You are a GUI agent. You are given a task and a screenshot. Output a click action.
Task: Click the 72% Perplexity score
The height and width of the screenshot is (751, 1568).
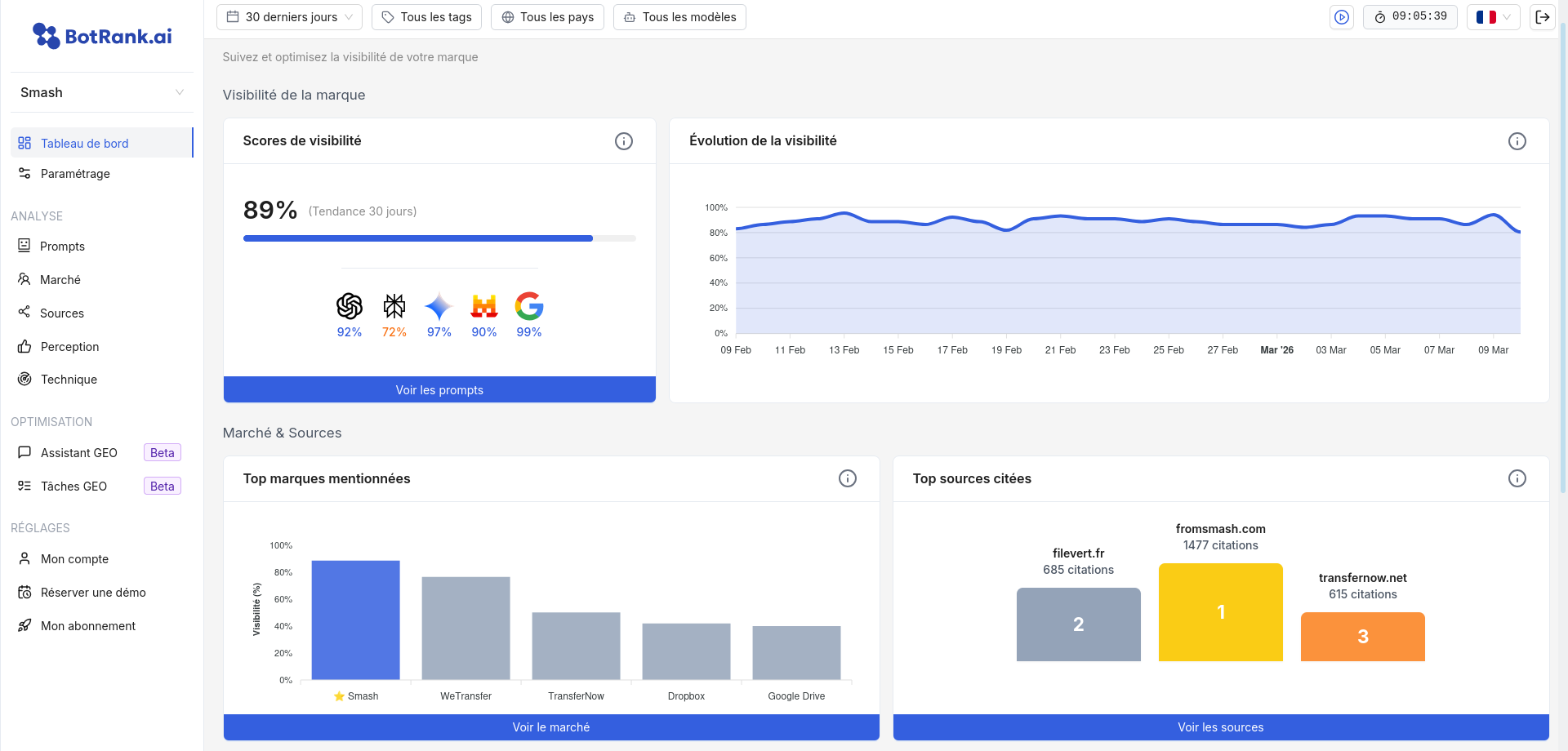point(394,332)
